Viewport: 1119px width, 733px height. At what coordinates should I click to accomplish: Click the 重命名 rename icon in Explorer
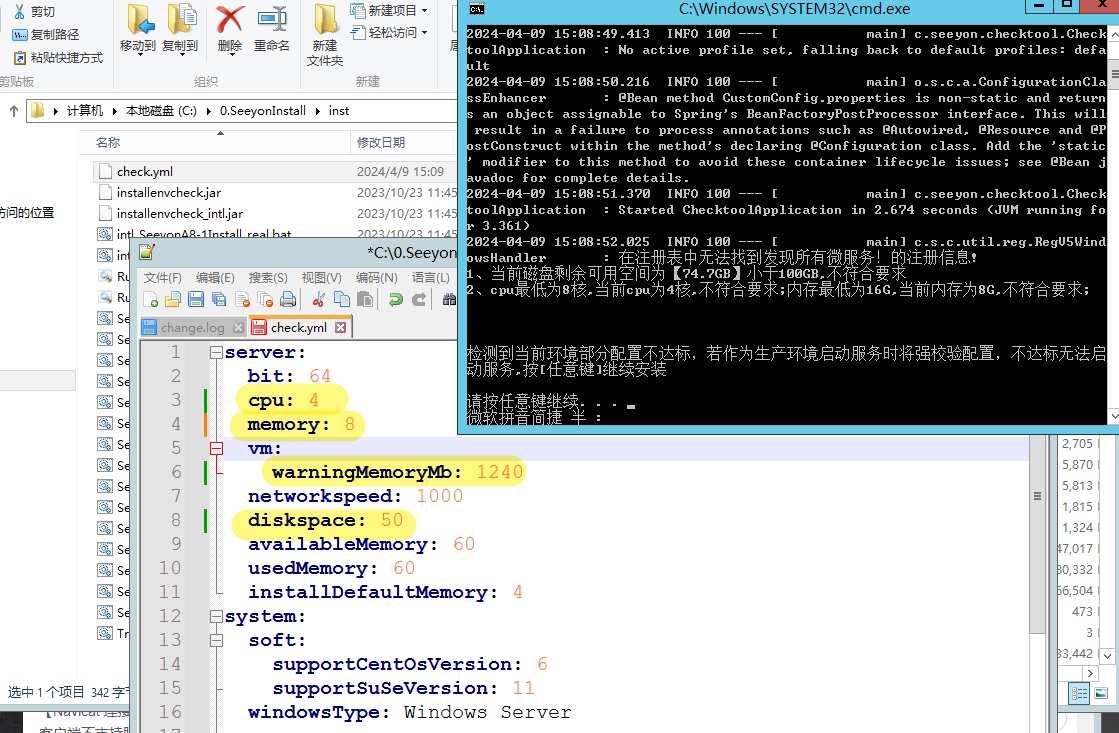point(272,19)
